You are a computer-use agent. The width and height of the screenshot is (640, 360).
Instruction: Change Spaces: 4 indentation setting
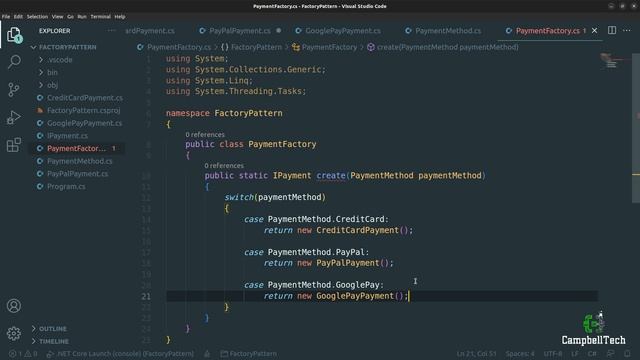[x=520, y=354]
